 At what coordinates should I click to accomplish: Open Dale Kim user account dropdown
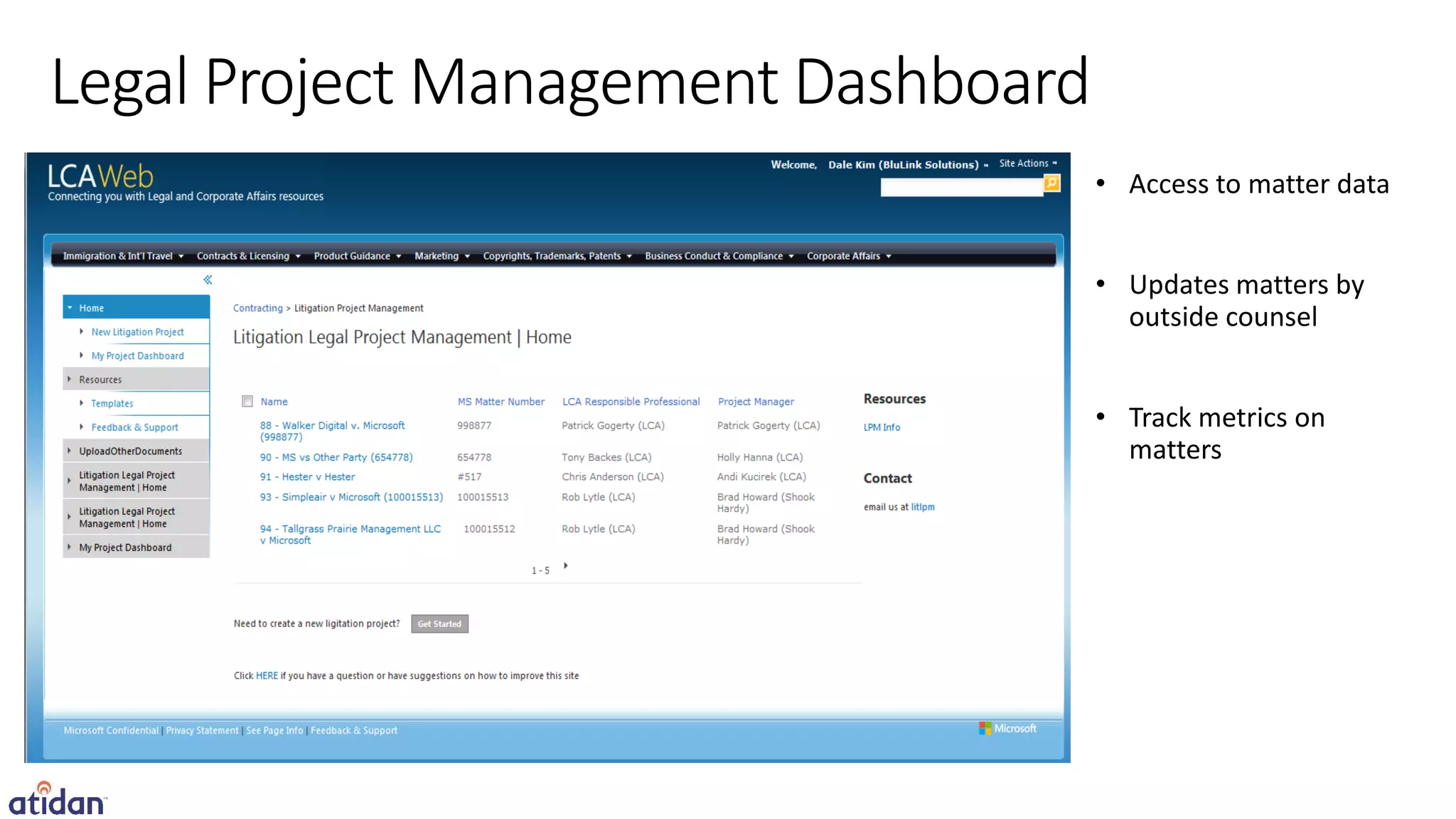(x=908, y=165)
